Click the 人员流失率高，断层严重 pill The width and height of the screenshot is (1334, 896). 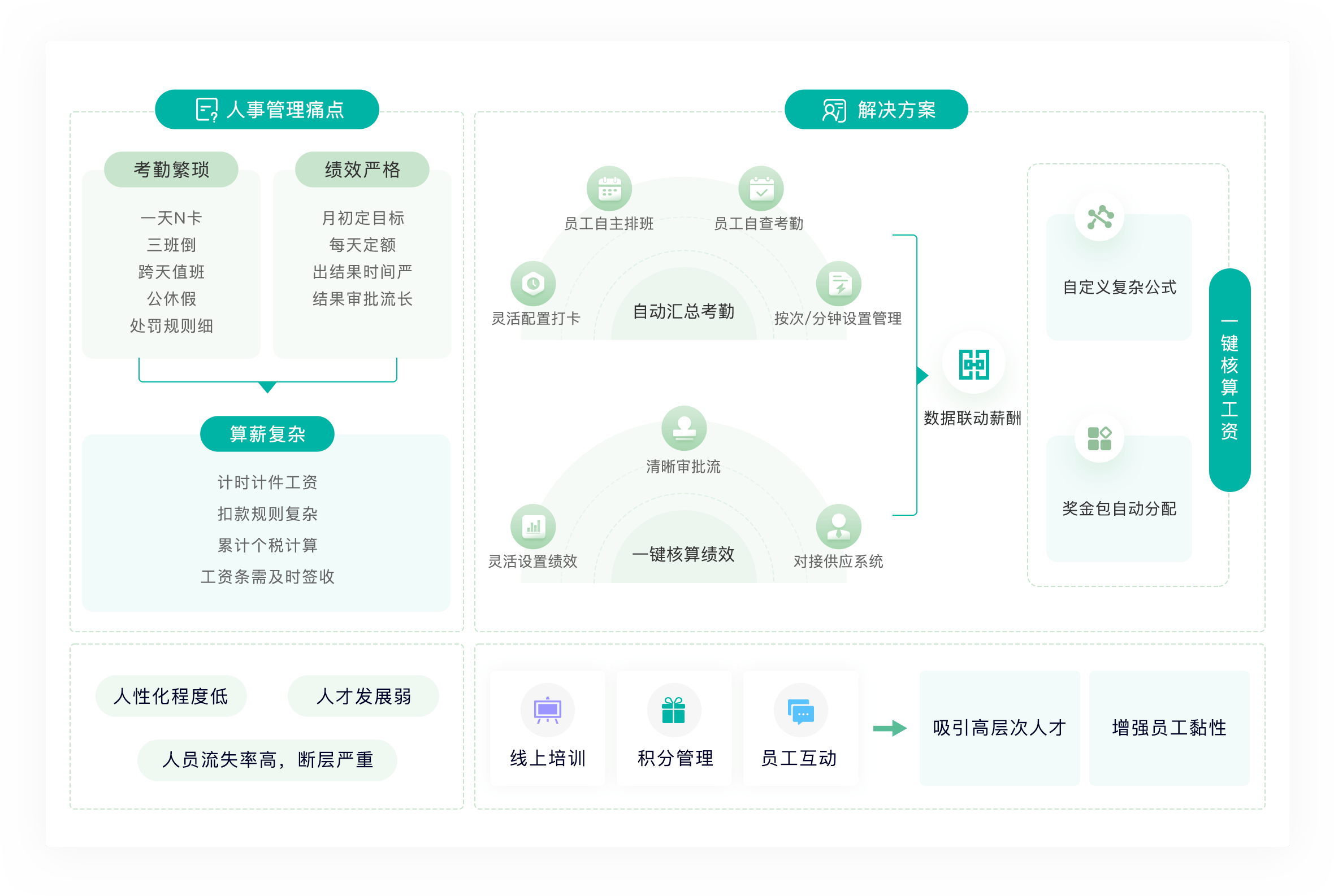click(x=267, y=759)
